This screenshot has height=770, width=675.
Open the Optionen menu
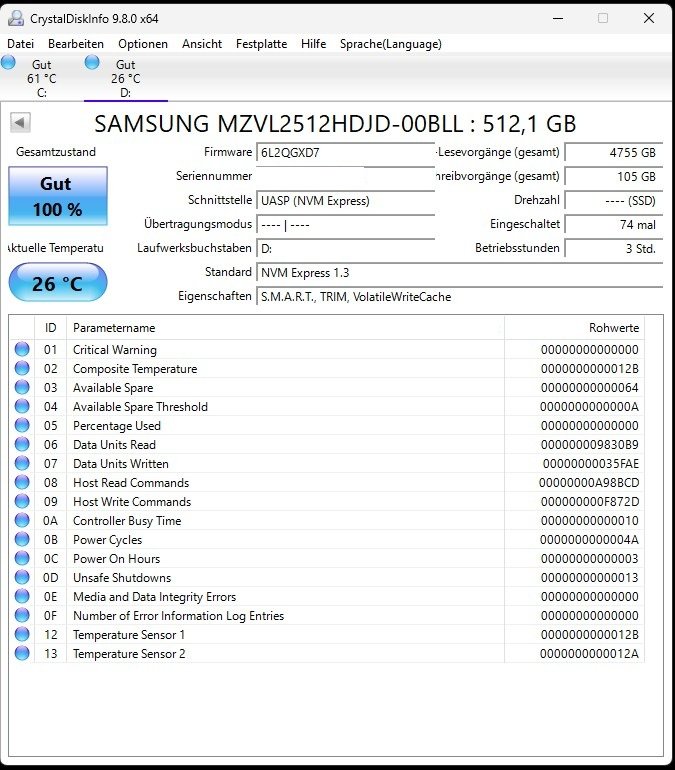tap(143, 44)
